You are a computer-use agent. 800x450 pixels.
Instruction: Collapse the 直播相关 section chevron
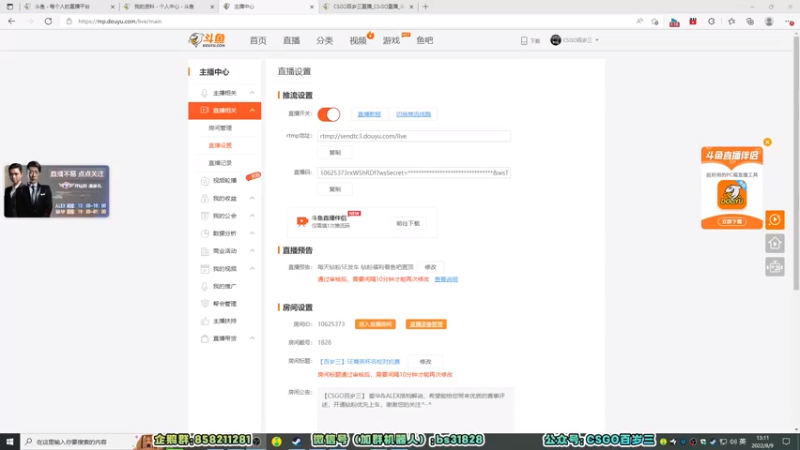tap(252, 110)
